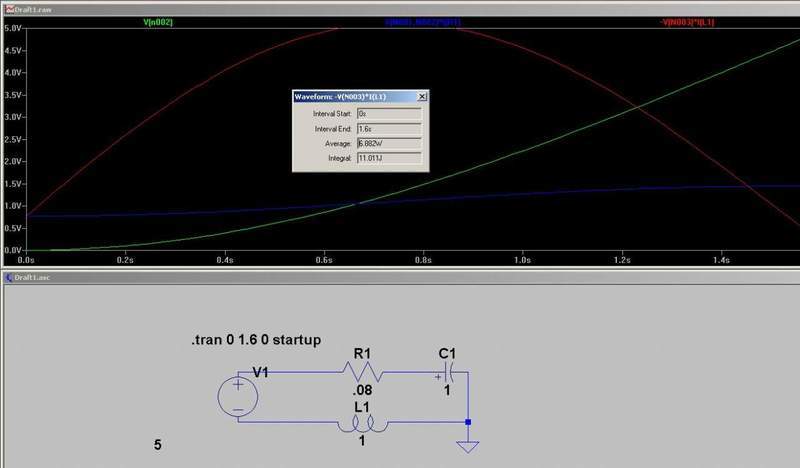Viewport: 800px width, 468px height.
Task: Click the ground symbol in schematic
Action: 468,447
